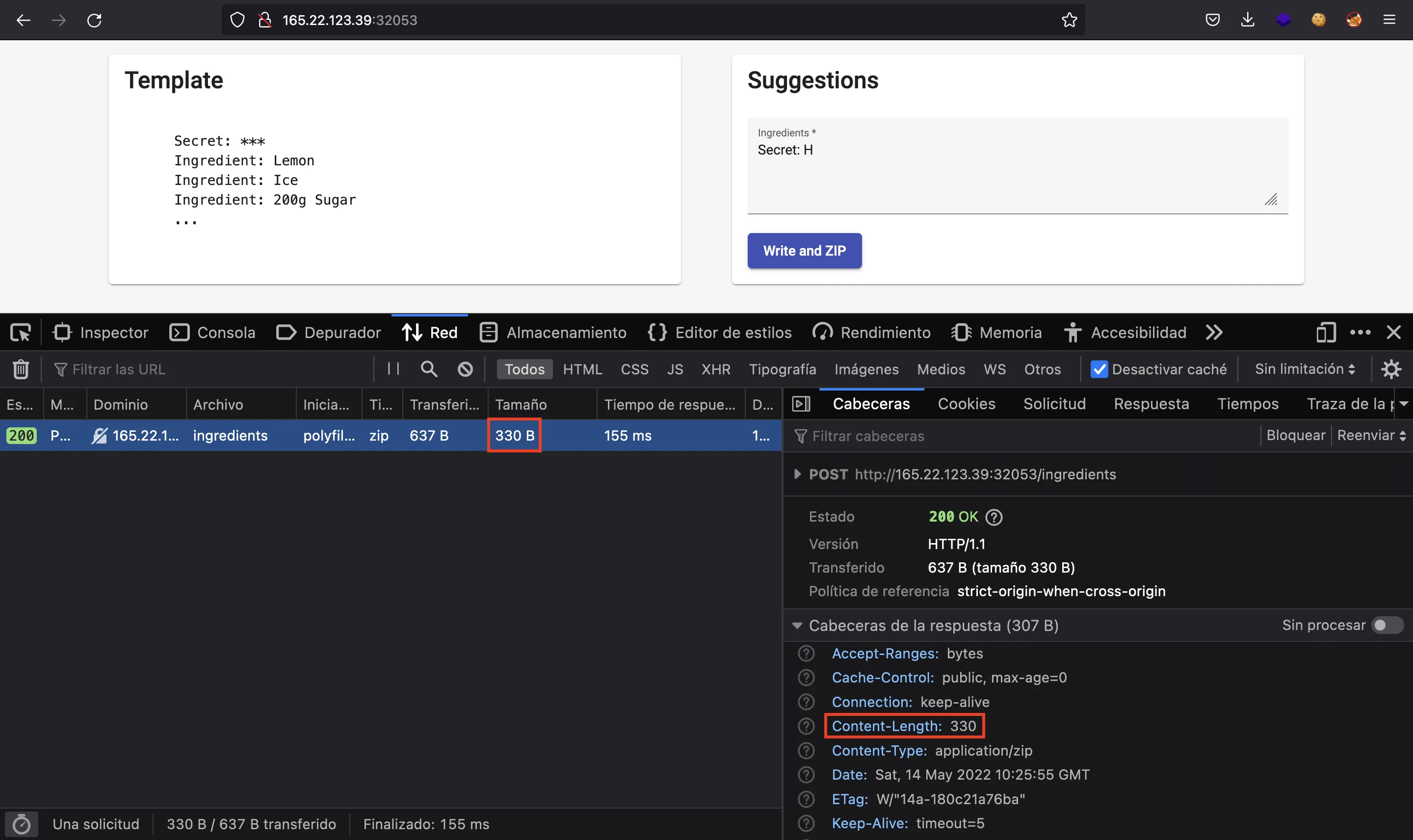Open the request blocking panel
This screenshot has width=1413, height=840.
click(x=465, y=369)
